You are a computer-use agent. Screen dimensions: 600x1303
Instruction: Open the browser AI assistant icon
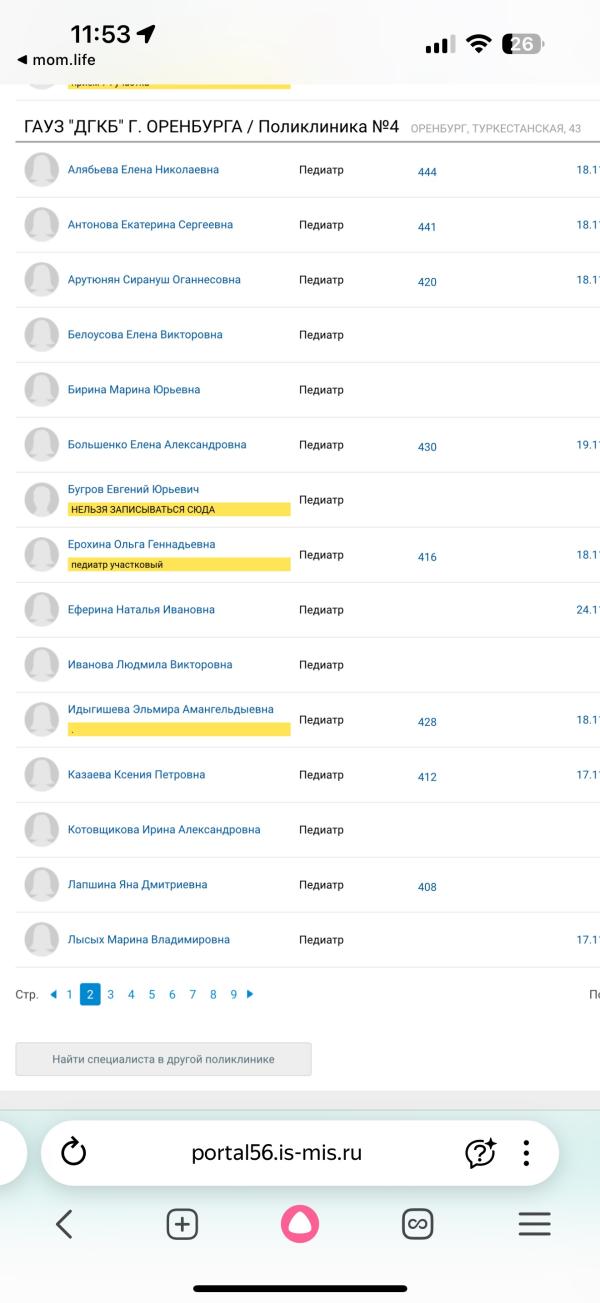480,1153
